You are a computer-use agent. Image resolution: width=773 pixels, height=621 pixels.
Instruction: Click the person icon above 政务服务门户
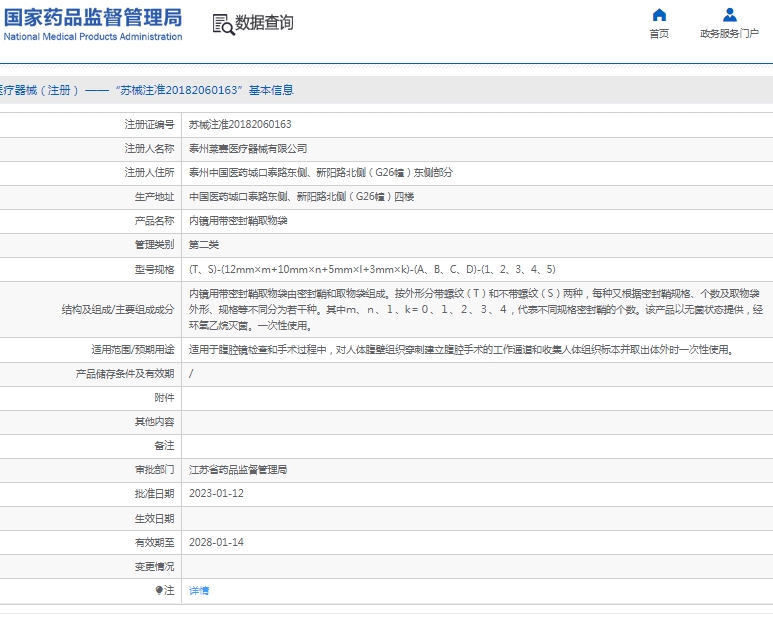tap(729, 15)
